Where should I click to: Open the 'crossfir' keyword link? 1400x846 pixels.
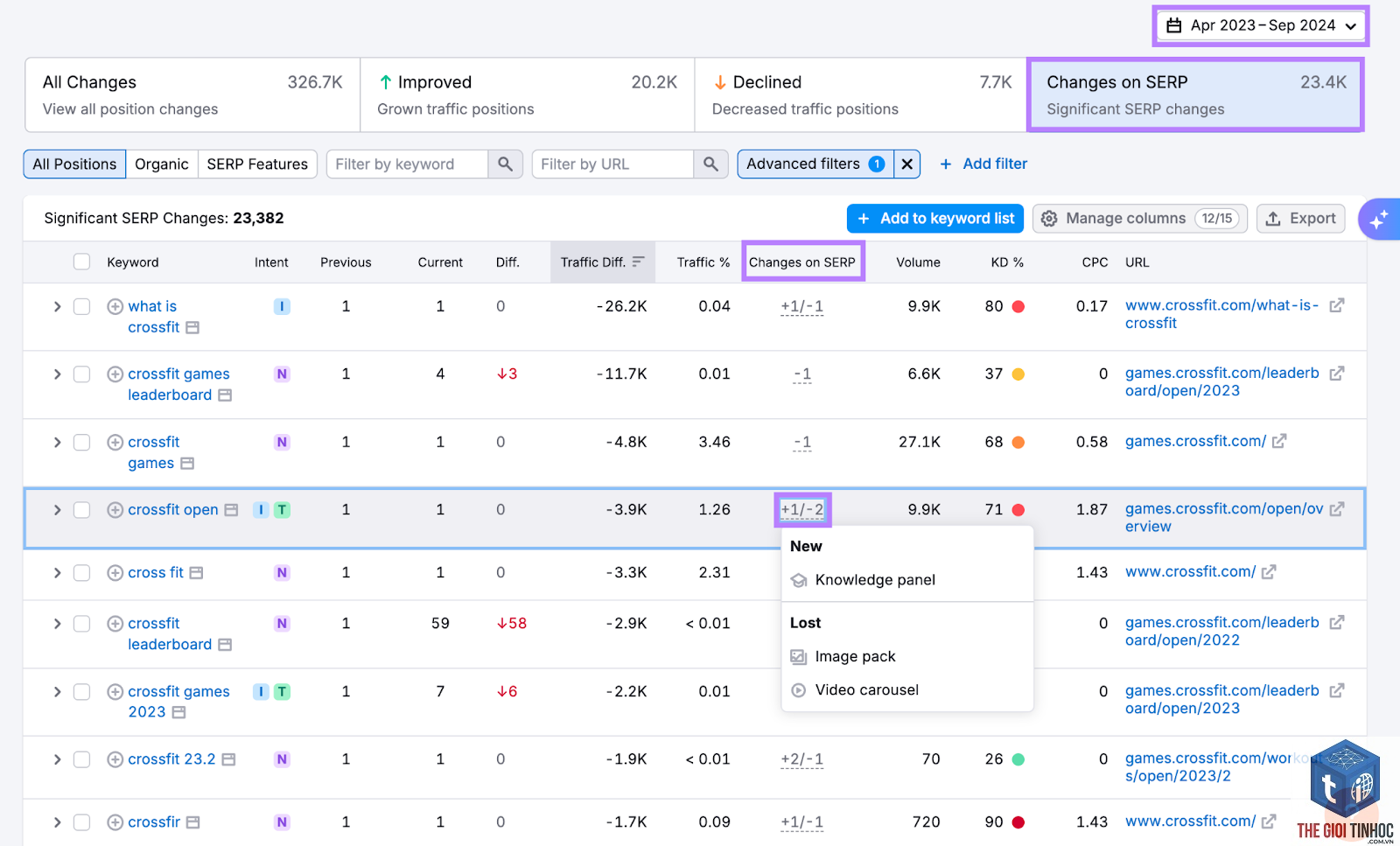pos(154,822)
